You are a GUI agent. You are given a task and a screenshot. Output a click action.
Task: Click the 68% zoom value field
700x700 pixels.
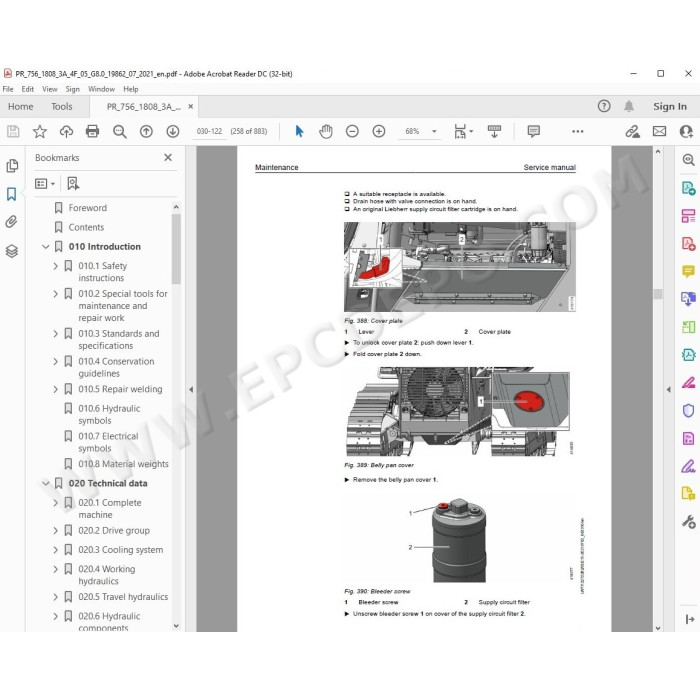(x=412, y=131)
